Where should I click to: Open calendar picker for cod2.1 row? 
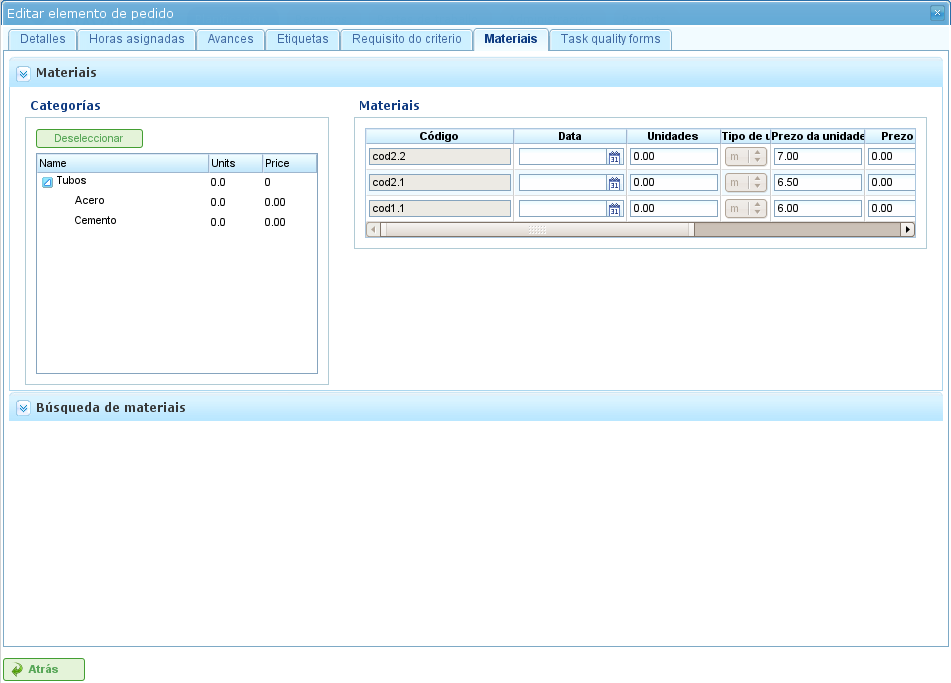615,183
